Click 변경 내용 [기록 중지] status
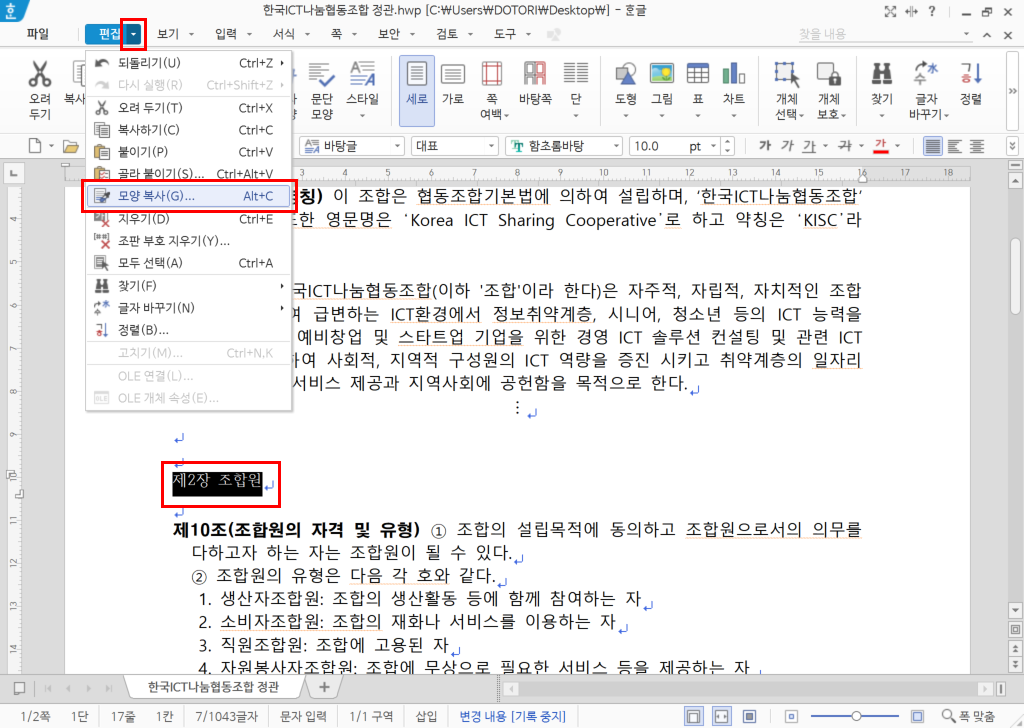The height and width of the screenshot is (728, 1024). 512,716
